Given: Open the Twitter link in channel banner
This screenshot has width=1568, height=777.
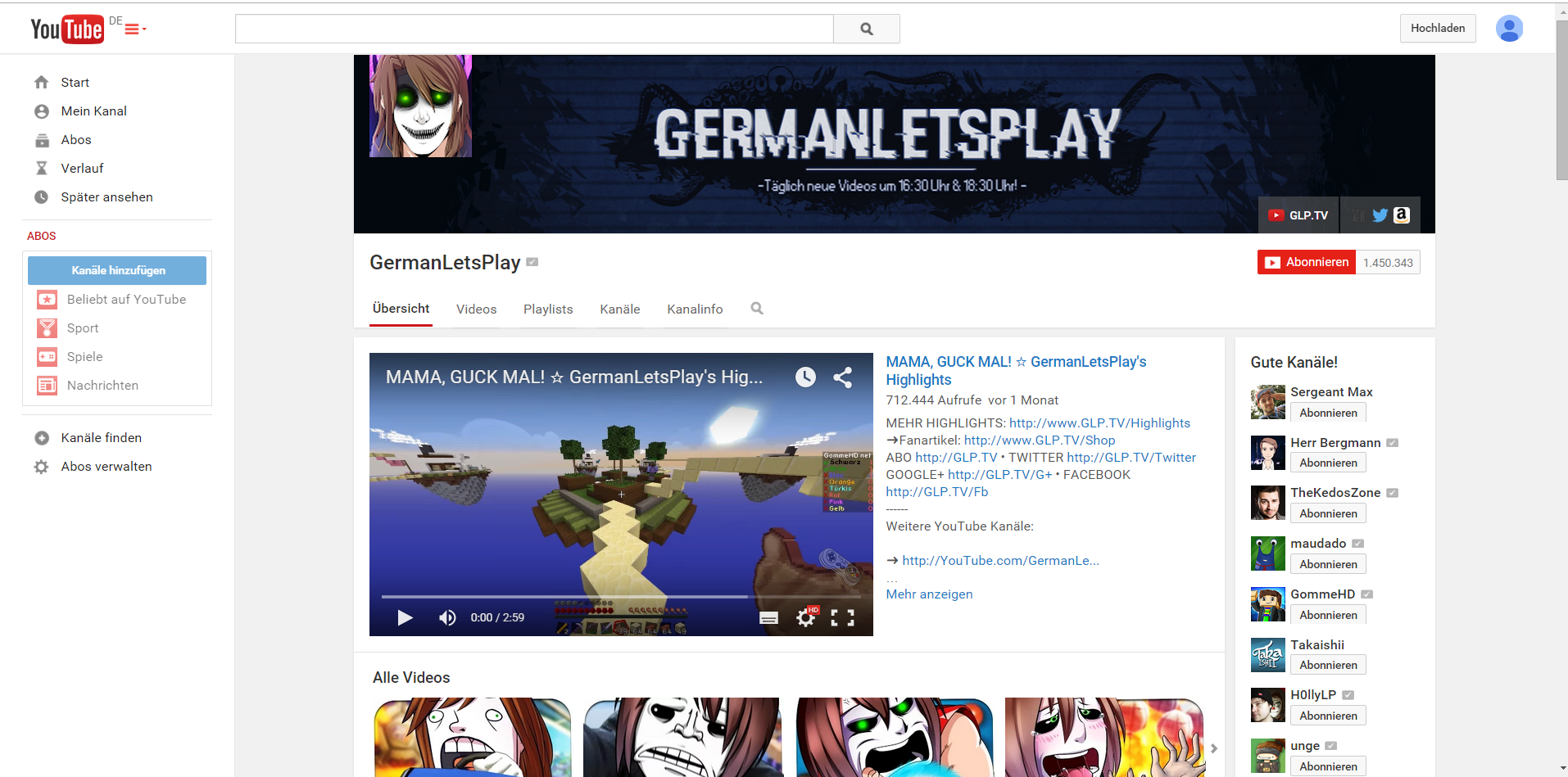Looking at the screenshot, I should pyautogui.click(x=1380, y=215).
